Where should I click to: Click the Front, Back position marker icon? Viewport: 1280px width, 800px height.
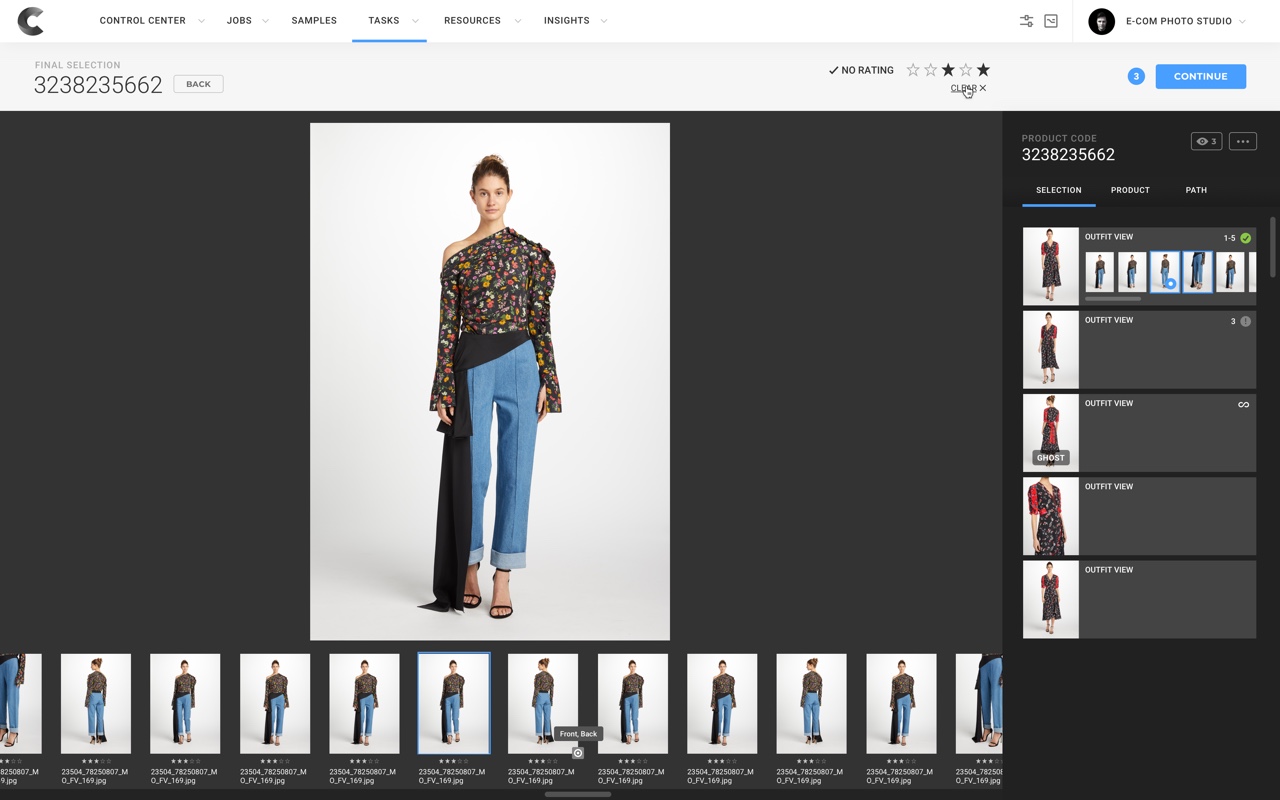pos(578,753)
